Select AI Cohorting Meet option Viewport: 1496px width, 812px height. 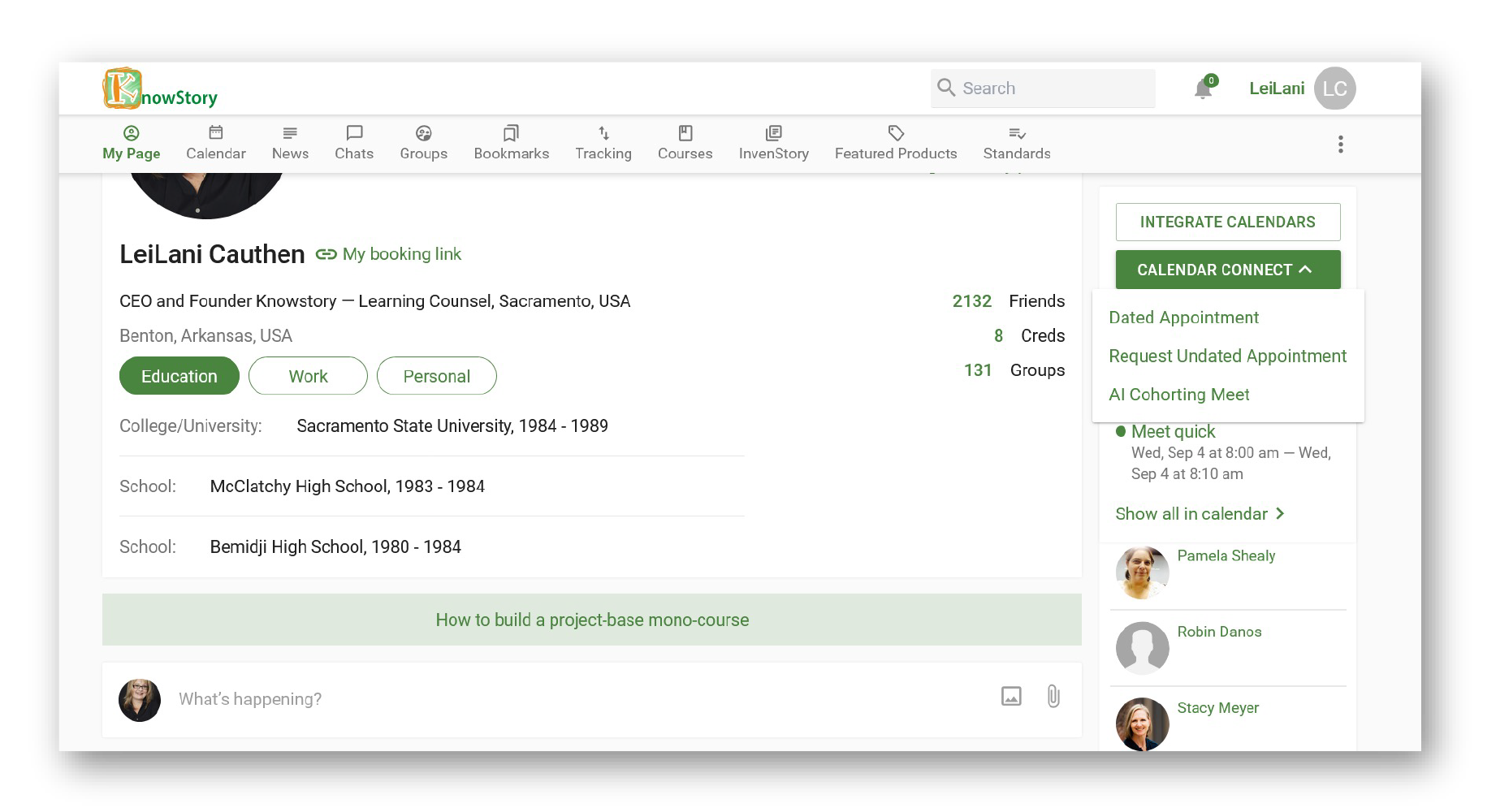(x=1178, y=395)
